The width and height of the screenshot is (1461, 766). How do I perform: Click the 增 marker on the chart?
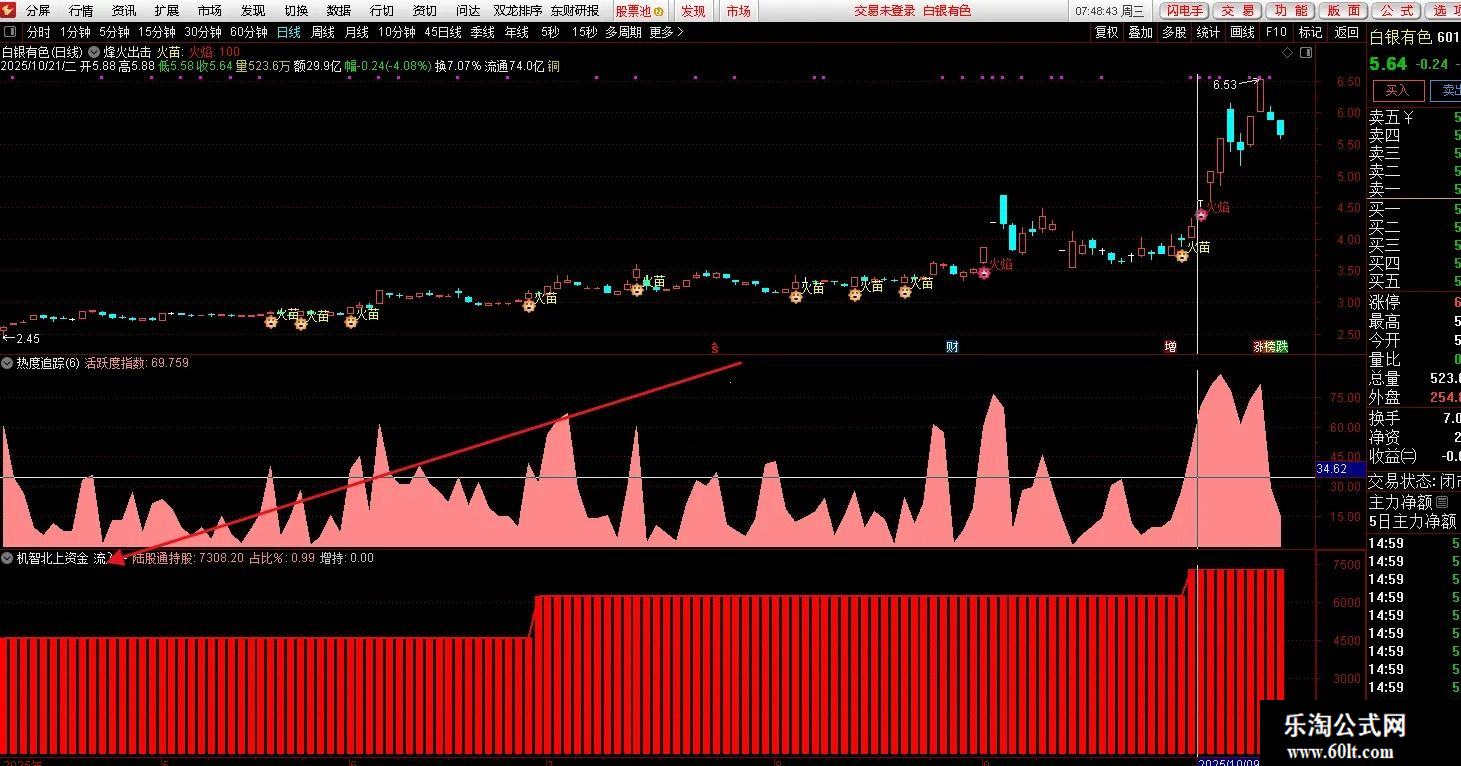[x=1170, y=347]
